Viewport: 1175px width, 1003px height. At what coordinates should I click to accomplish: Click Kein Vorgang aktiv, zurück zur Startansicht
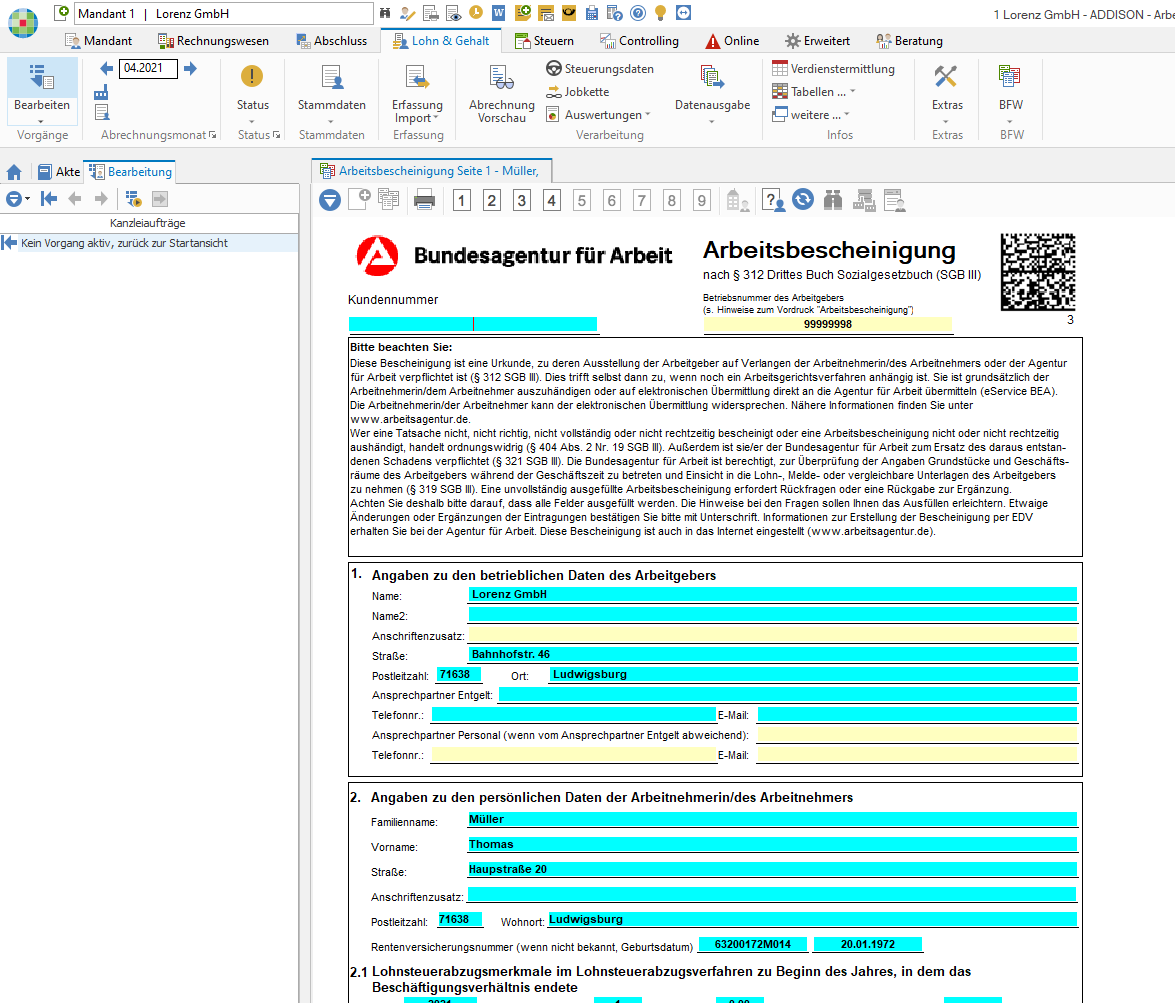(x=125, y=243)
